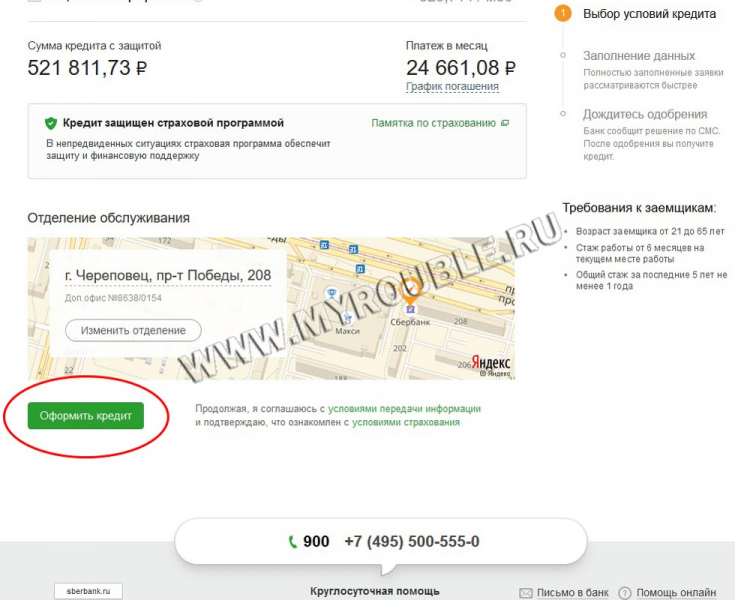Click the Изменить отделение button
This screenshot has height=600, width=735.
pos(133,330)
